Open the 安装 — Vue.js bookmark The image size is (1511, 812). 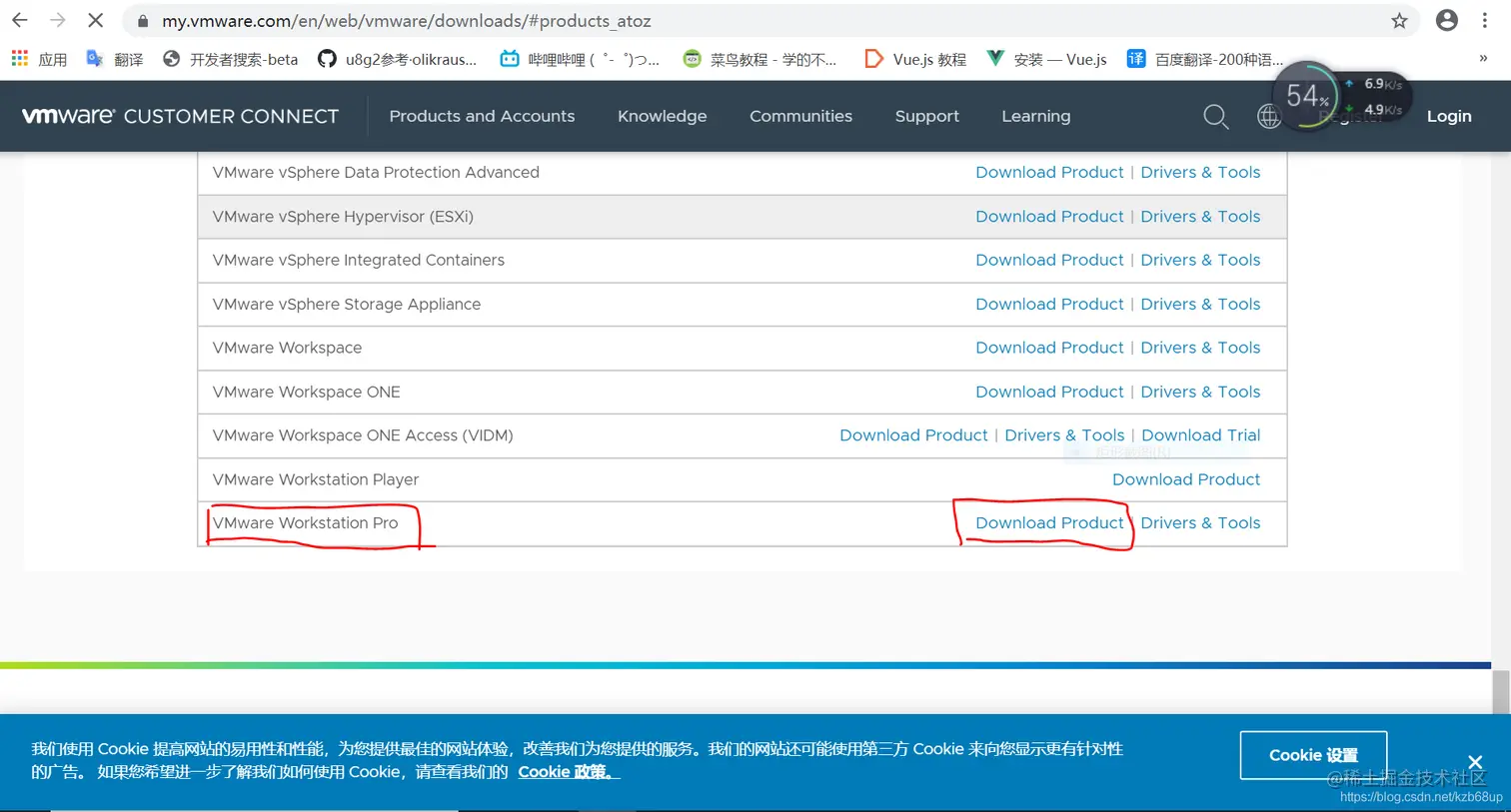click(1046, 59)
